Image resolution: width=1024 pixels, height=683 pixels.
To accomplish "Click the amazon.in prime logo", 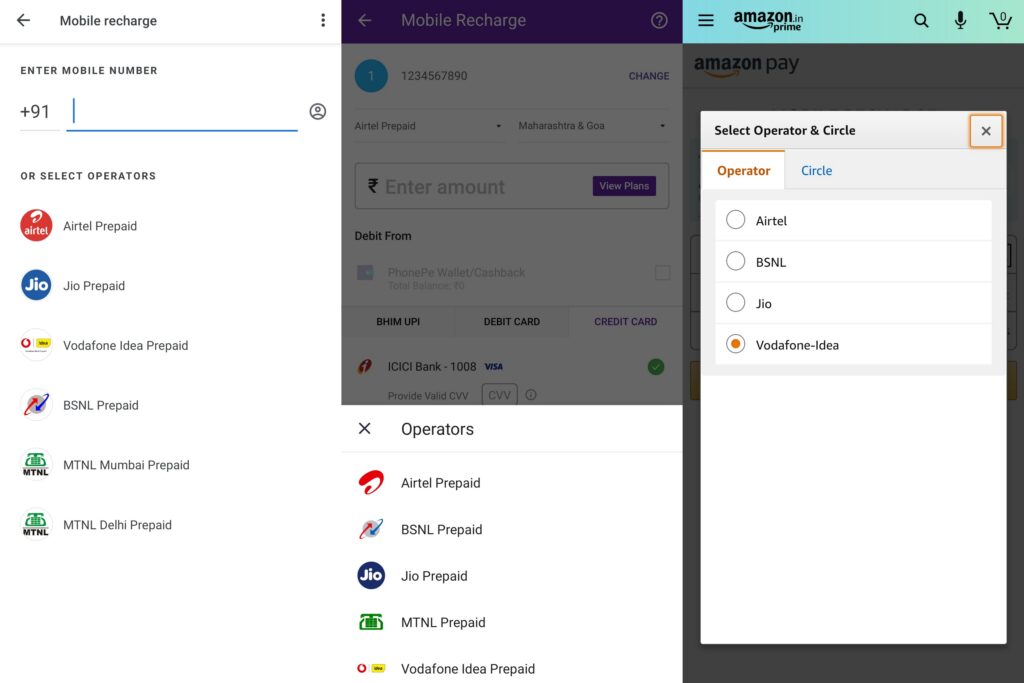I will (768, 21).
